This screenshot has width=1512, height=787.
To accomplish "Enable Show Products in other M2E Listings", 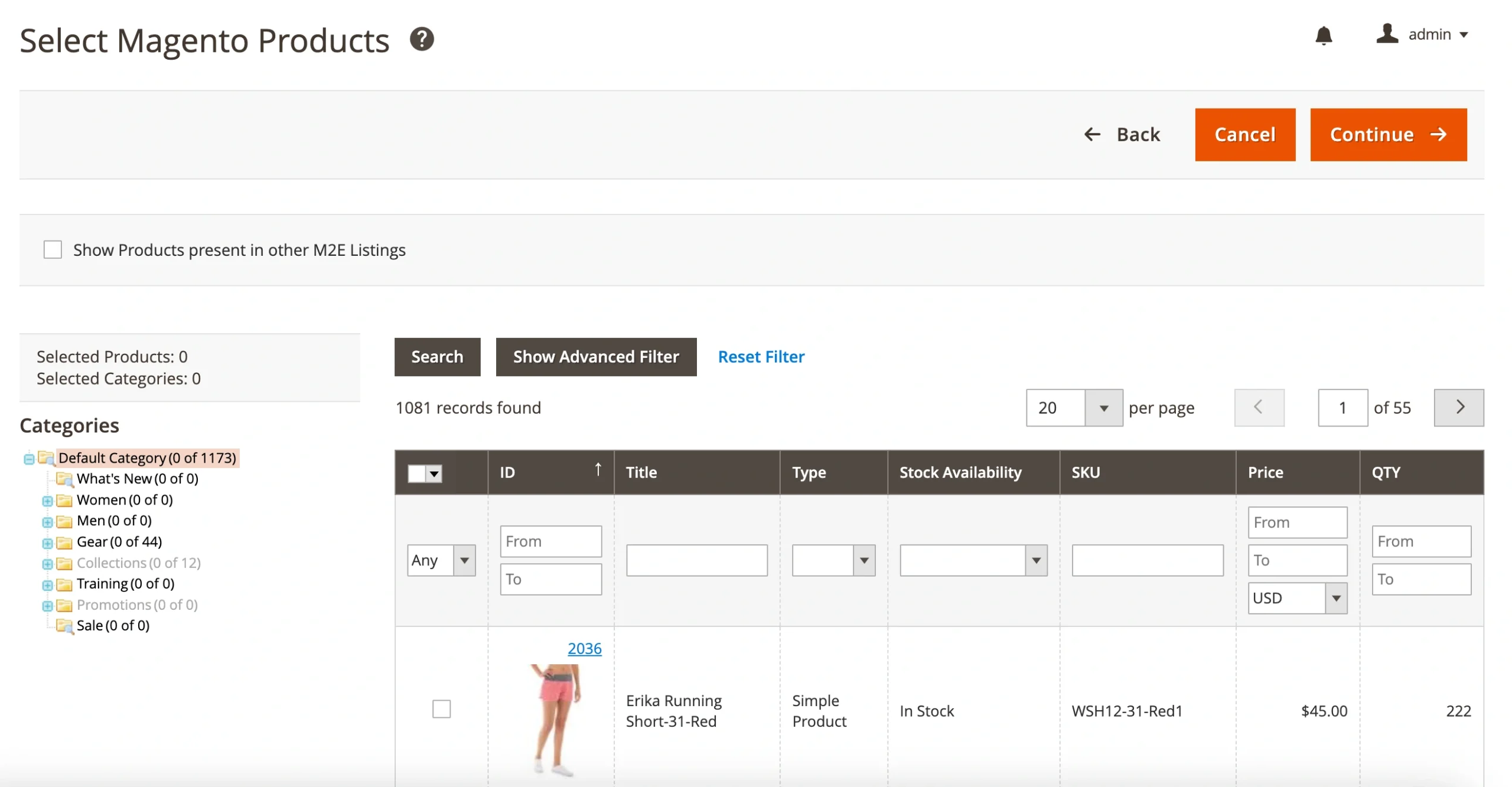I will 53,250.
